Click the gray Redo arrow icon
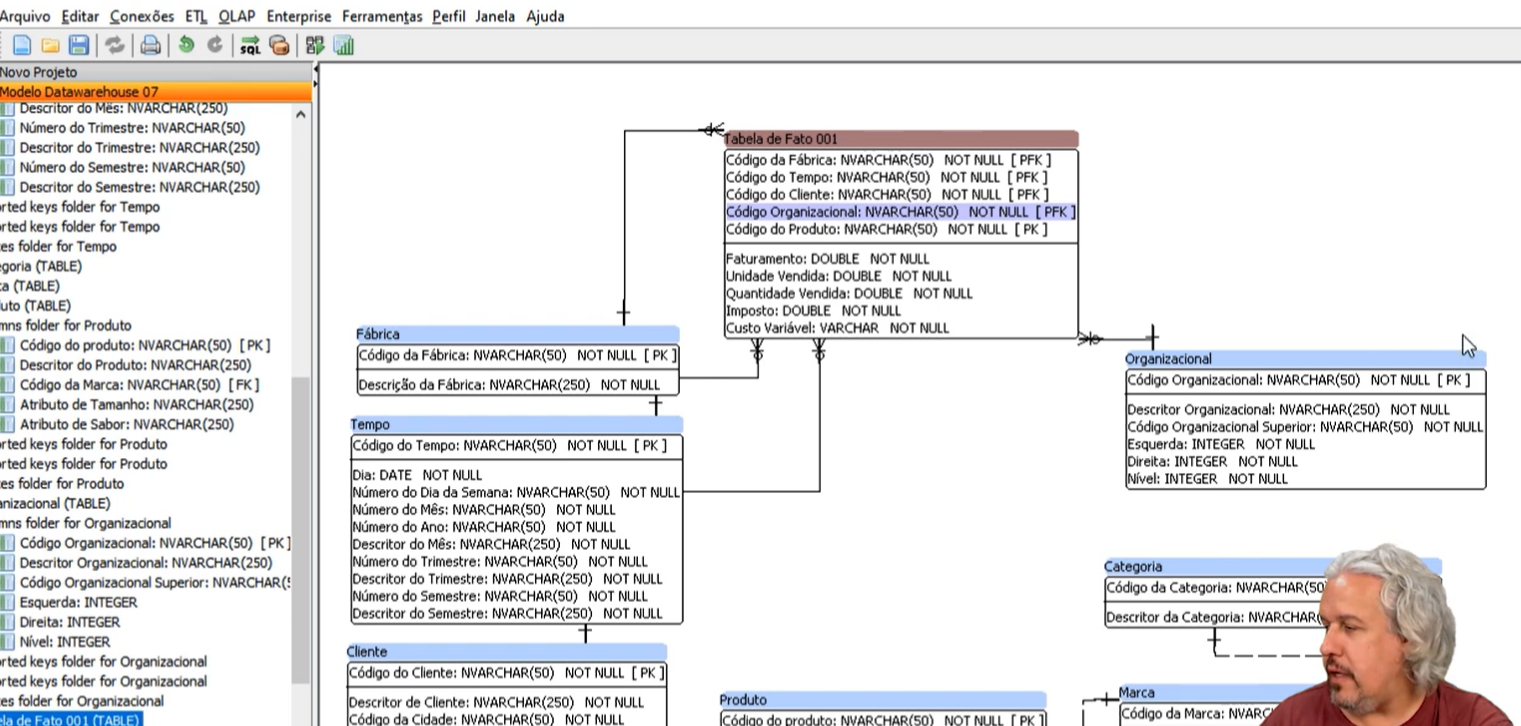The height and width of the screenshot is (726, 1521). tap(215, 45)
